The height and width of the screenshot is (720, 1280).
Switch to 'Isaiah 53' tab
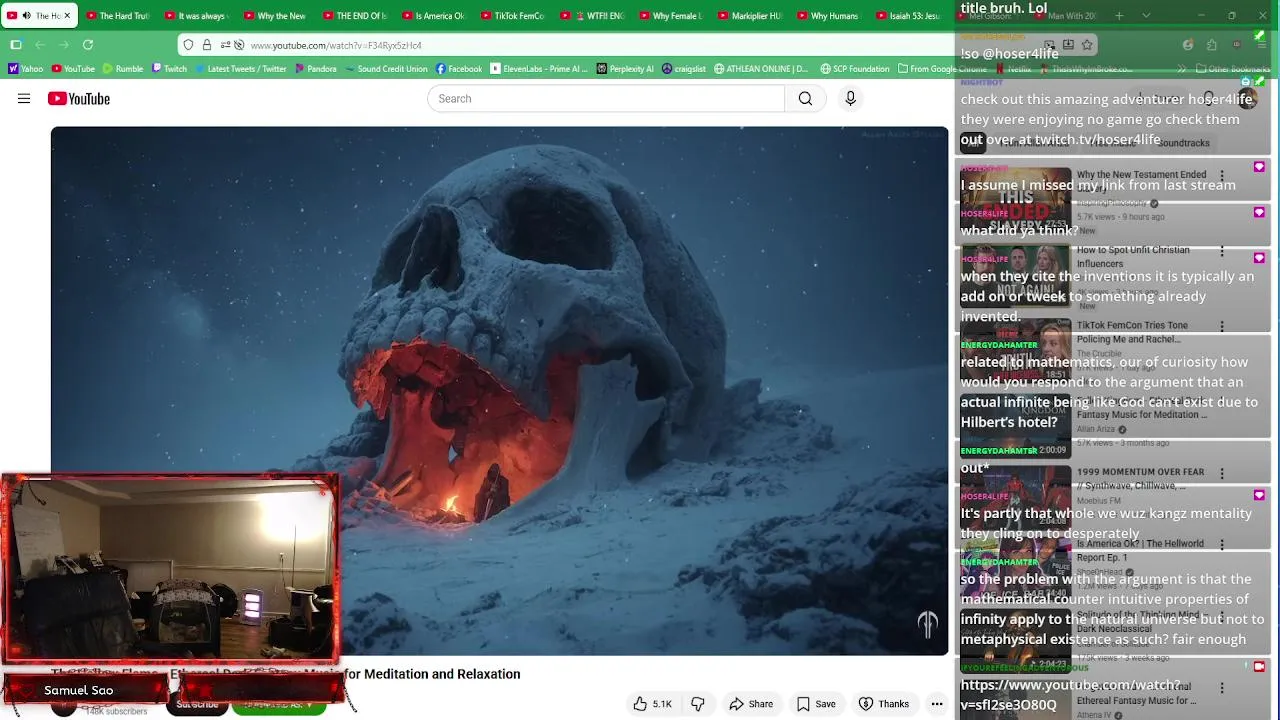[908, 16]
